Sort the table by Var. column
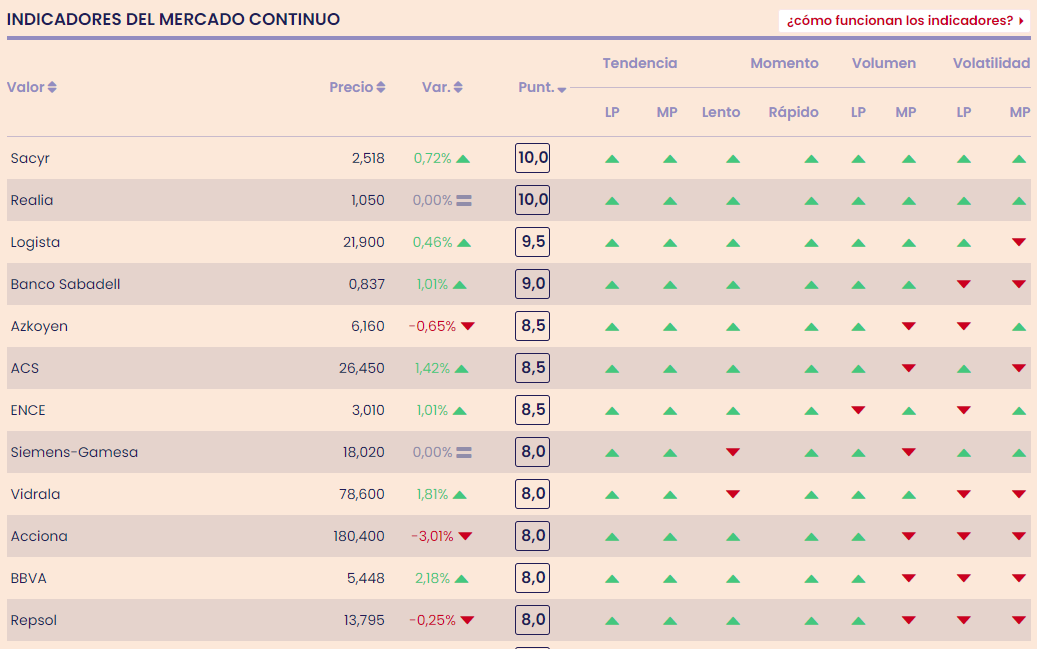 [x=442, y=87]
